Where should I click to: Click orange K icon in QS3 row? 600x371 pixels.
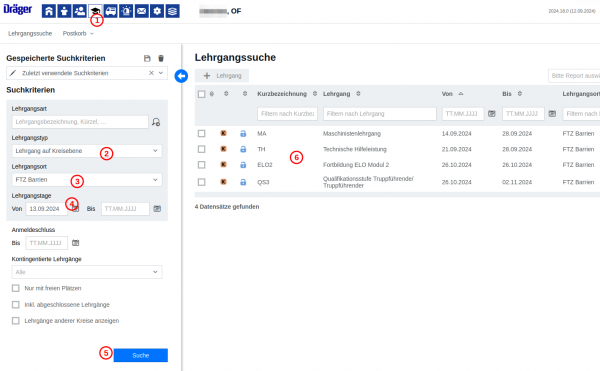point(223,182)
